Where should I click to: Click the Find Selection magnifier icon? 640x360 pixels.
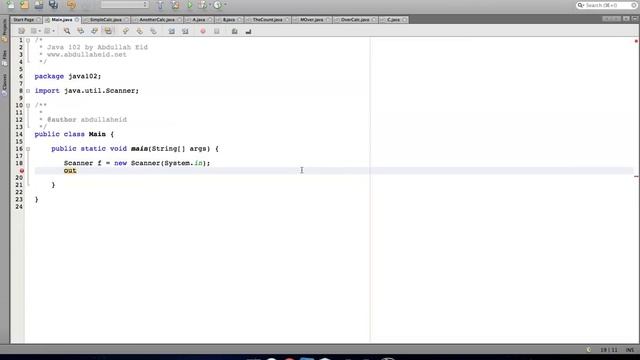click(67, 31)
